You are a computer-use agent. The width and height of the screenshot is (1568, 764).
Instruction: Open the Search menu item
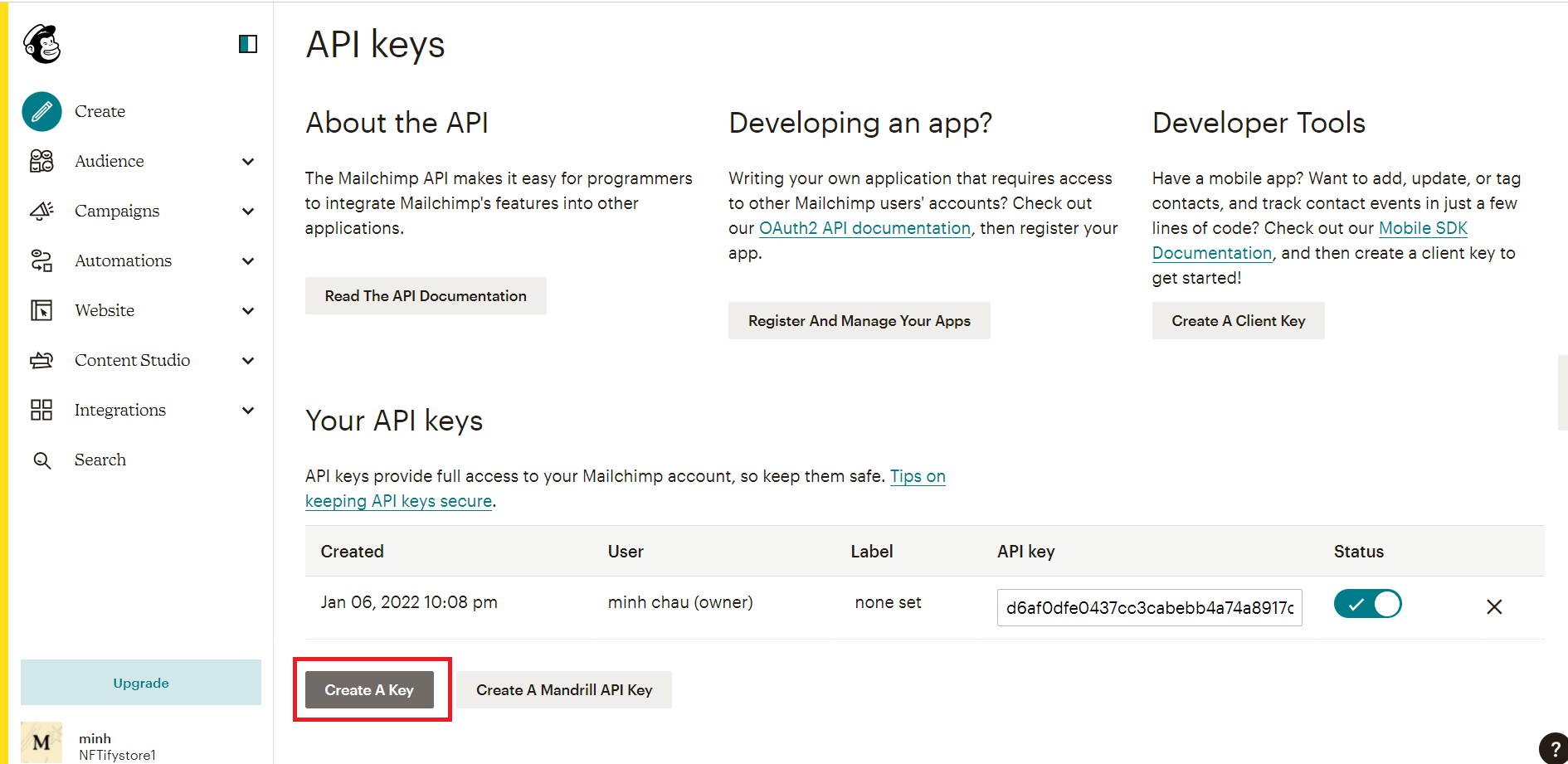tap(100, 460)
